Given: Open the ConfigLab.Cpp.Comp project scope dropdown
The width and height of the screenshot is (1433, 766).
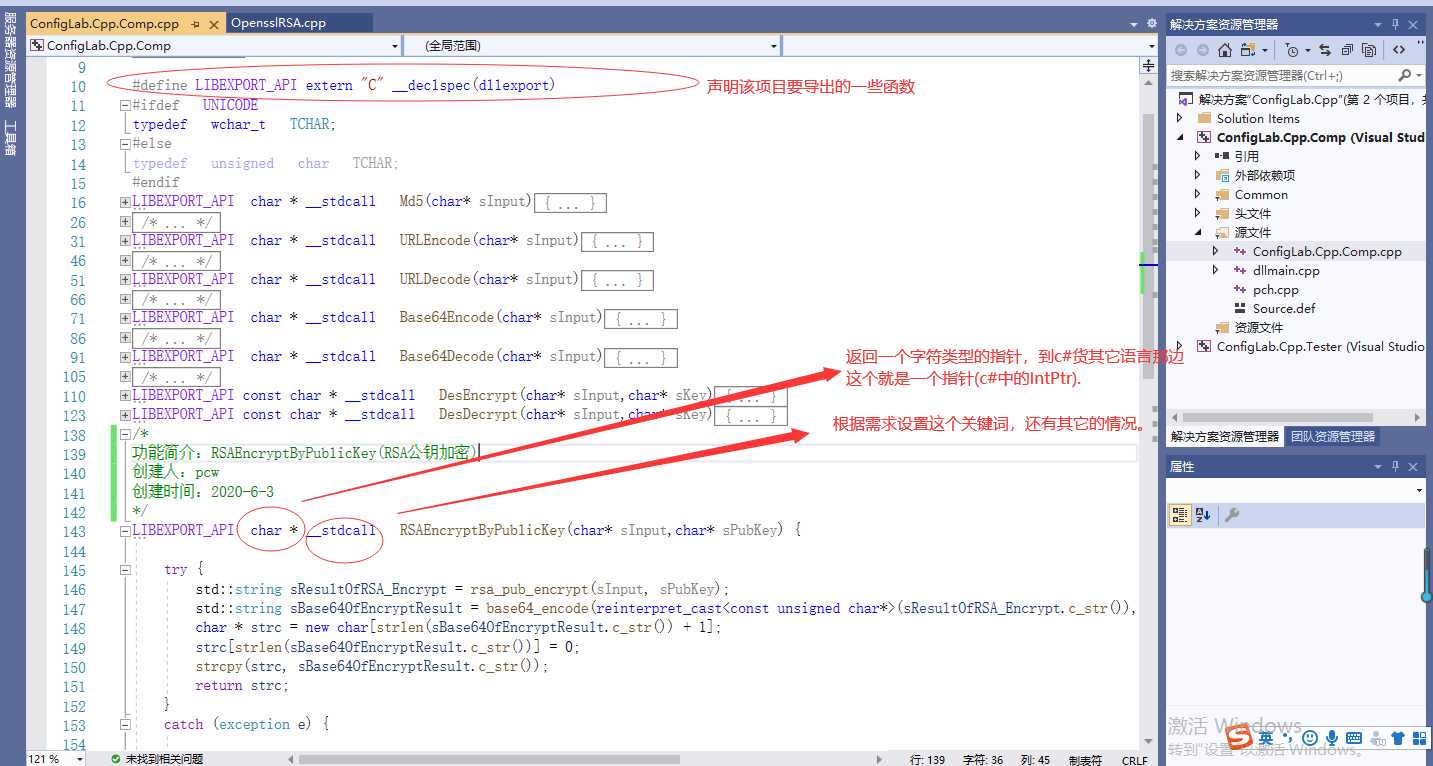Looking at the screenshot, I should coord(393,46).
